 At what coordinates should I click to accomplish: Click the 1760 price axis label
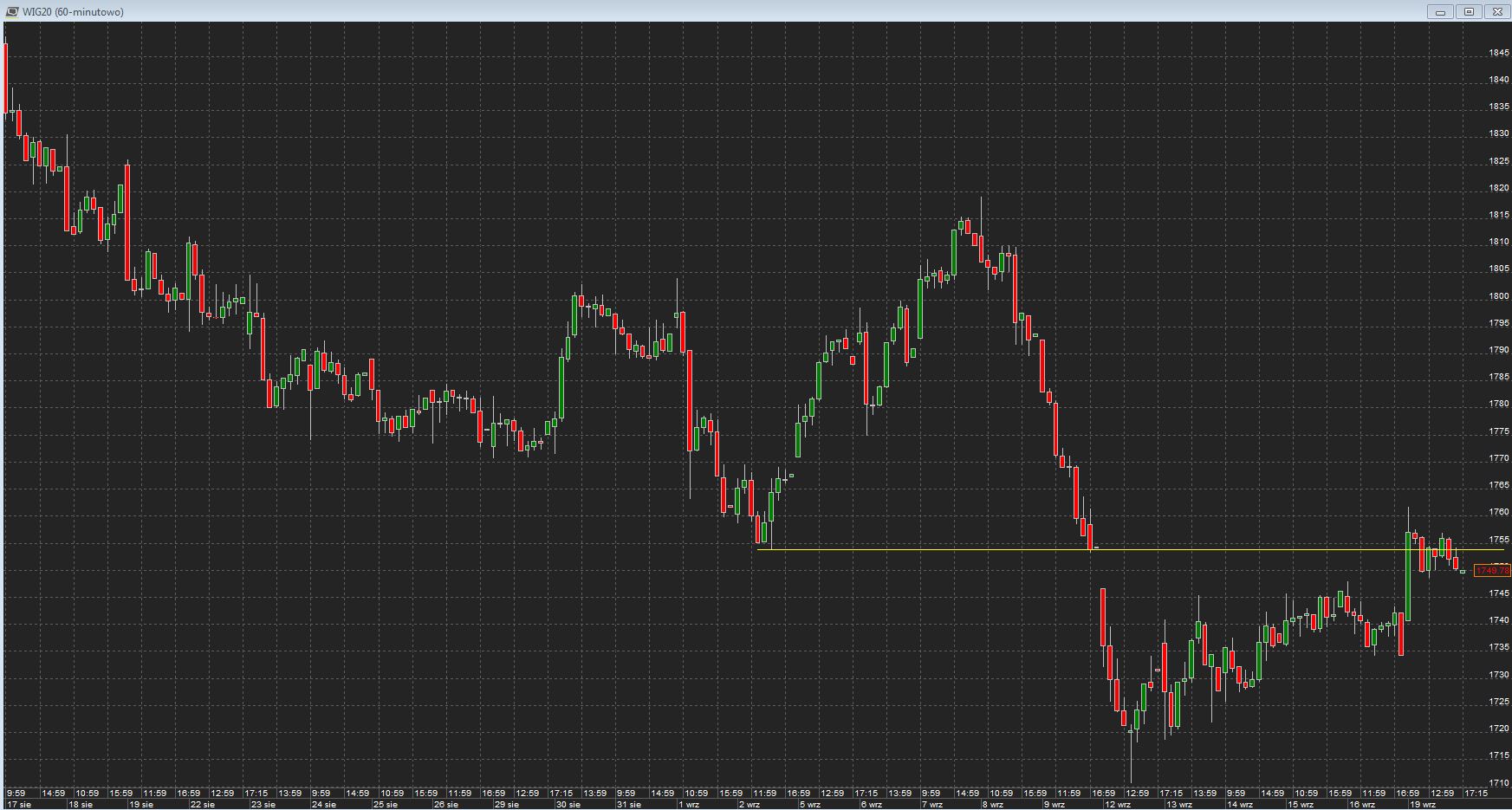[1498, 512]
